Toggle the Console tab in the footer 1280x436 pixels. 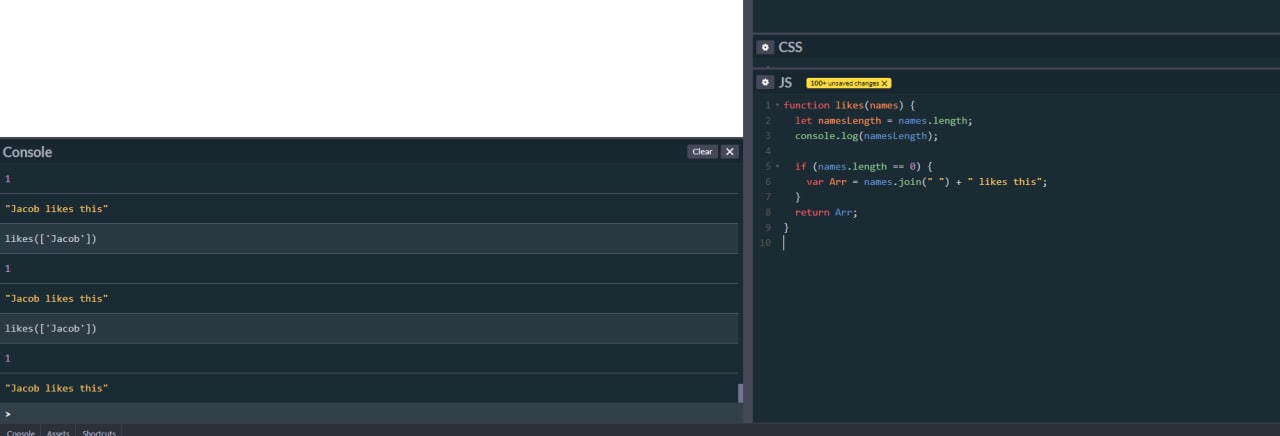[x=20, y=432]
